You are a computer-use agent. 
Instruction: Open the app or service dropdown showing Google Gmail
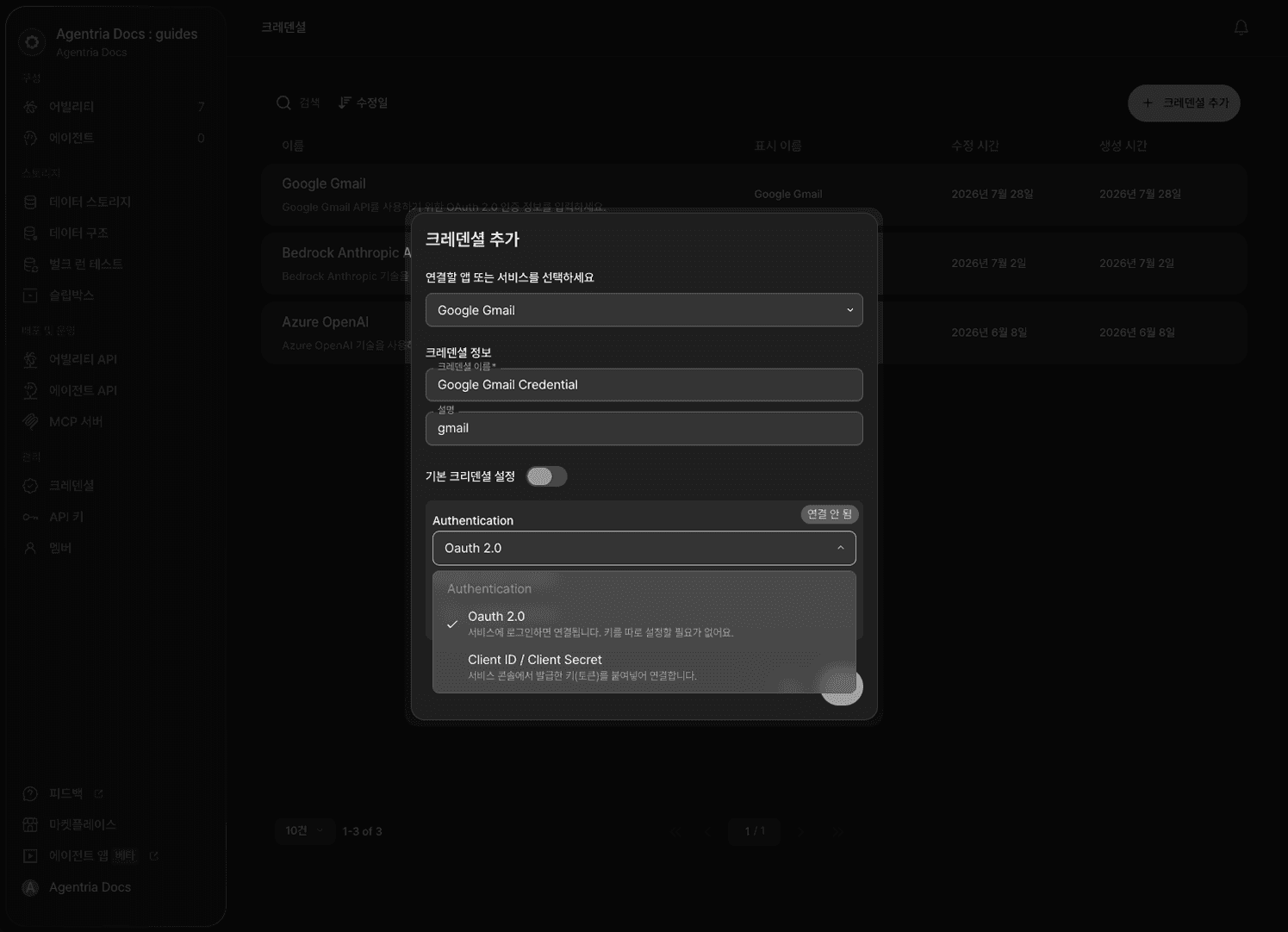[644, 310]
